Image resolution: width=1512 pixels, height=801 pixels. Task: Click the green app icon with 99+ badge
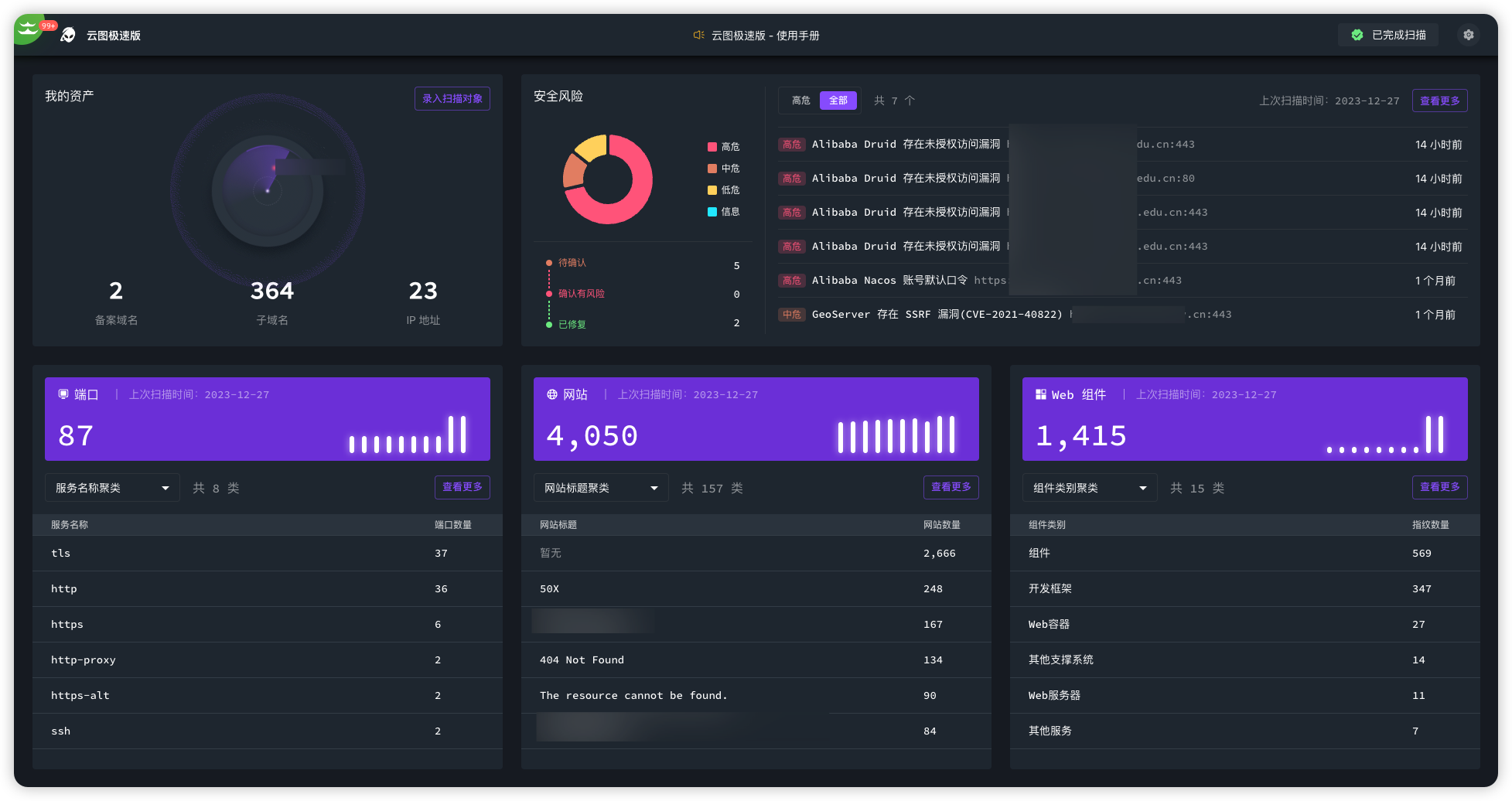29,29
